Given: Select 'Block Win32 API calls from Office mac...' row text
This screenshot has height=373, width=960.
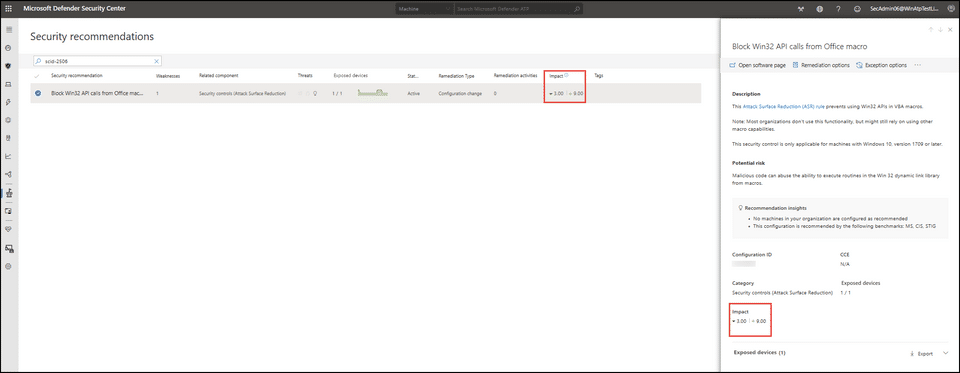Looking at the screenshot, I should pos(97,93).
